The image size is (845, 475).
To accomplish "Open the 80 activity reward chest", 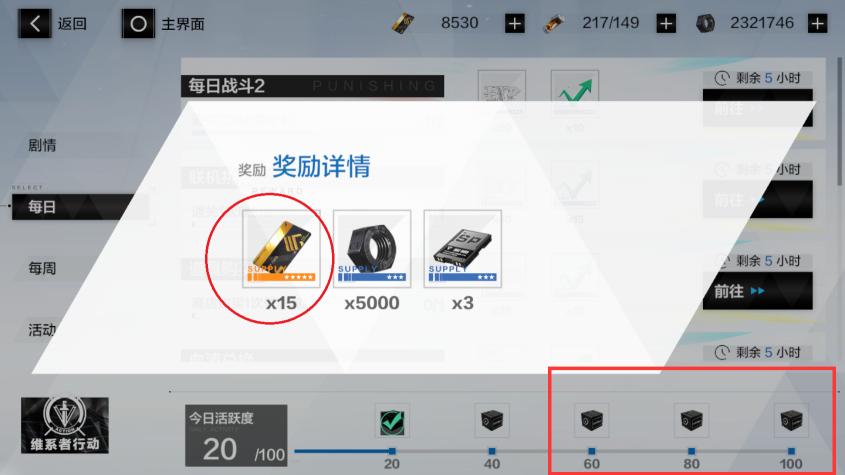I will pos(691,421).
